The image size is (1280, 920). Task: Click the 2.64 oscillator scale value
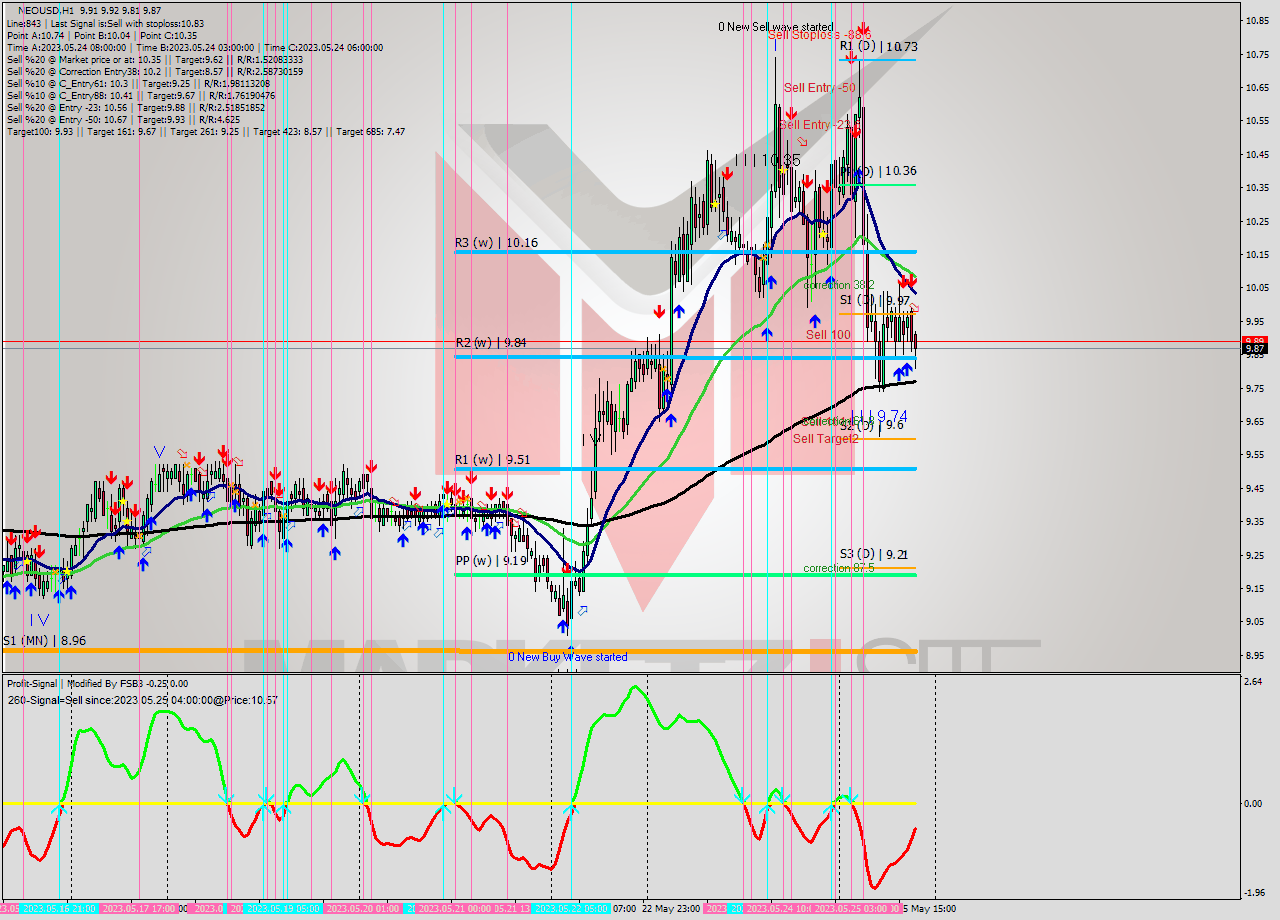(1255, 681)
